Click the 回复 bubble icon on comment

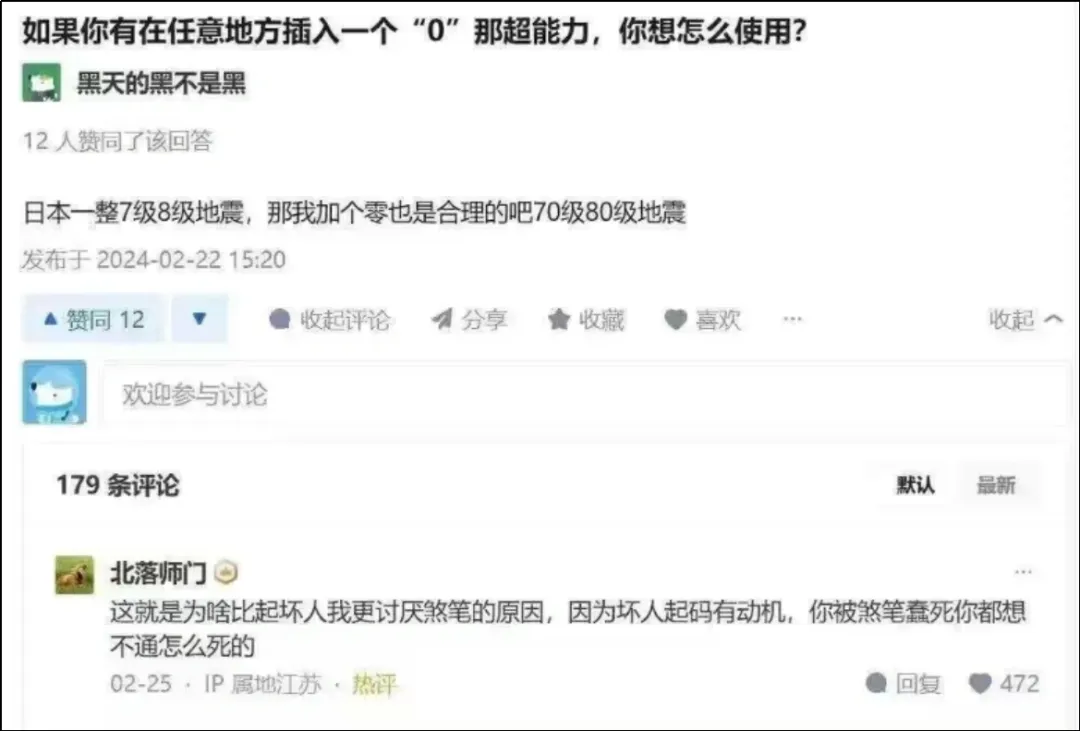coord(875,683)
